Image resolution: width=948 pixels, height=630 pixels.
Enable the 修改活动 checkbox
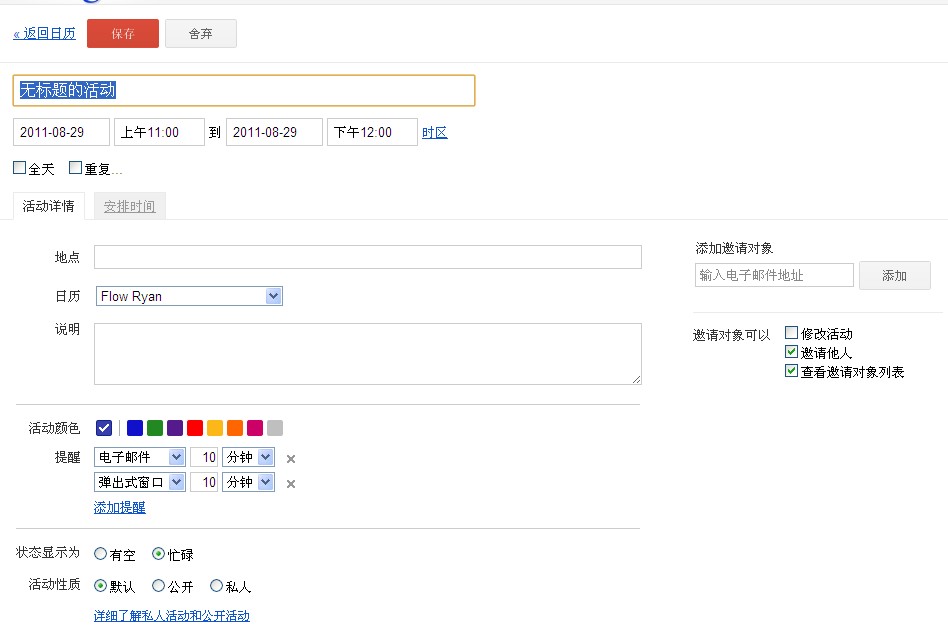coord(791,332)
